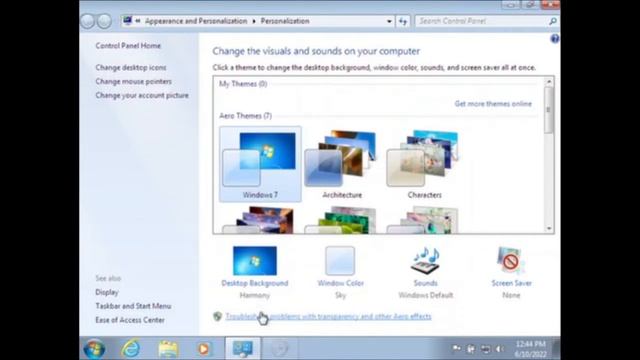Screen dimensions: 640x360
Task: Click the network tray icon
Action: coord(485,349)
